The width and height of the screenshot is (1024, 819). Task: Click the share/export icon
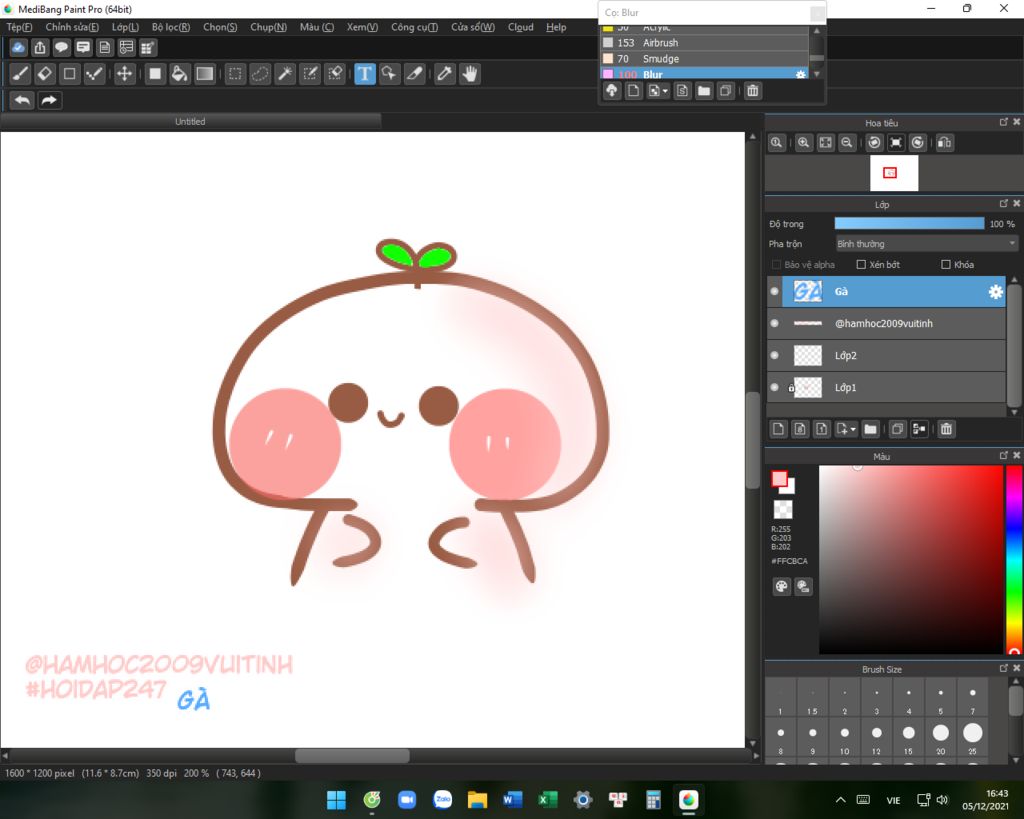click(40, 48)
